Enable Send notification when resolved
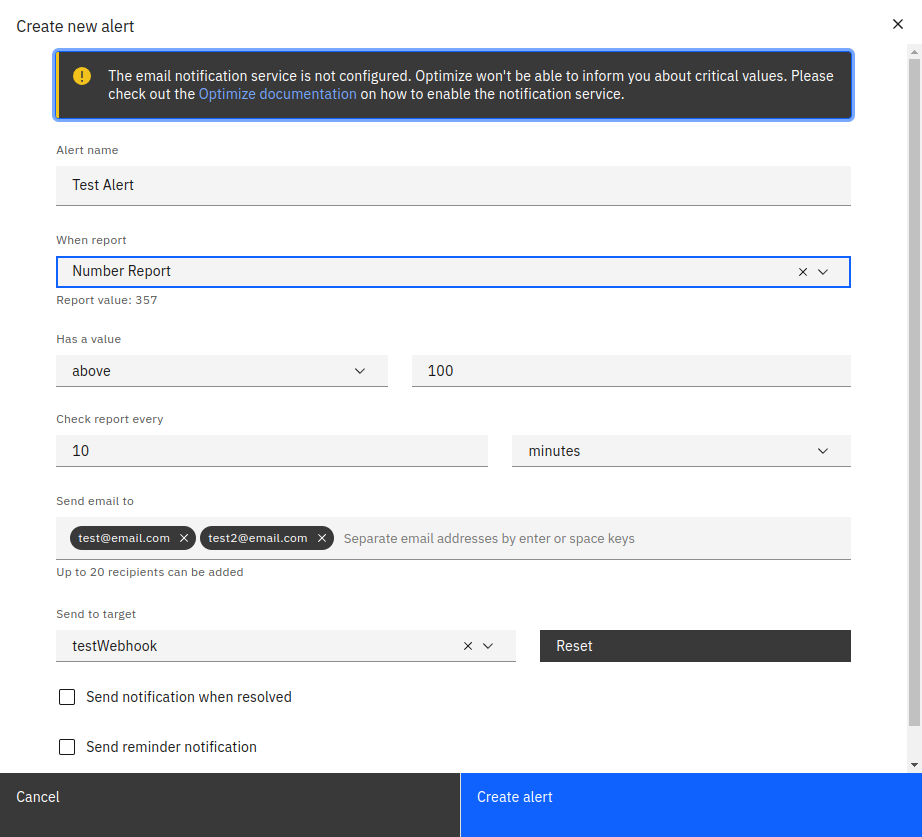 pos(67,696)
